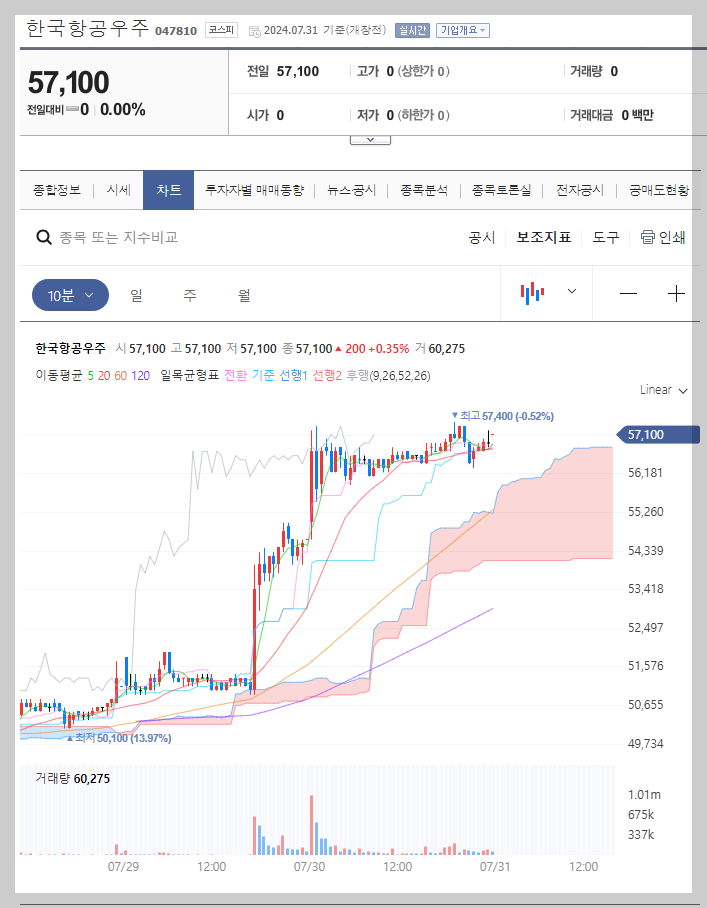
Task: Click the printer icon to print the chart
Action: [649, 237]
